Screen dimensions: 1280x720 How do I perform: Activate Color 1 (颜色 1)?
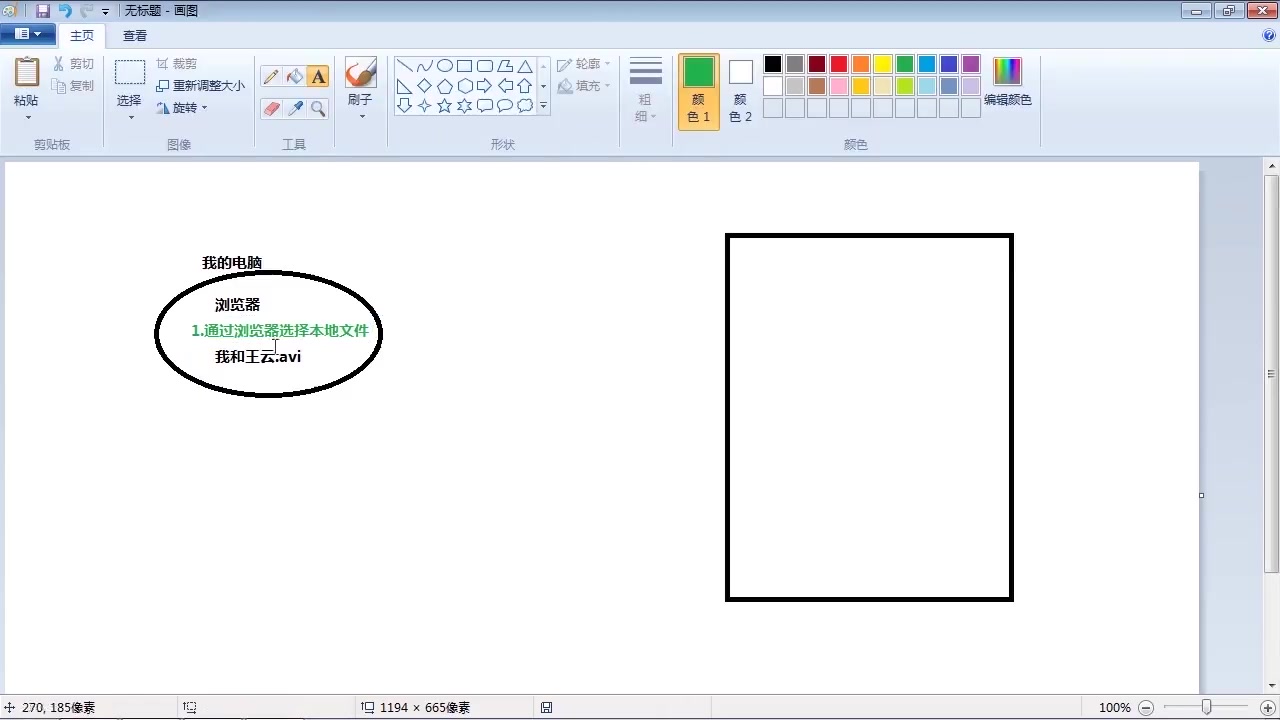(699, 91)
